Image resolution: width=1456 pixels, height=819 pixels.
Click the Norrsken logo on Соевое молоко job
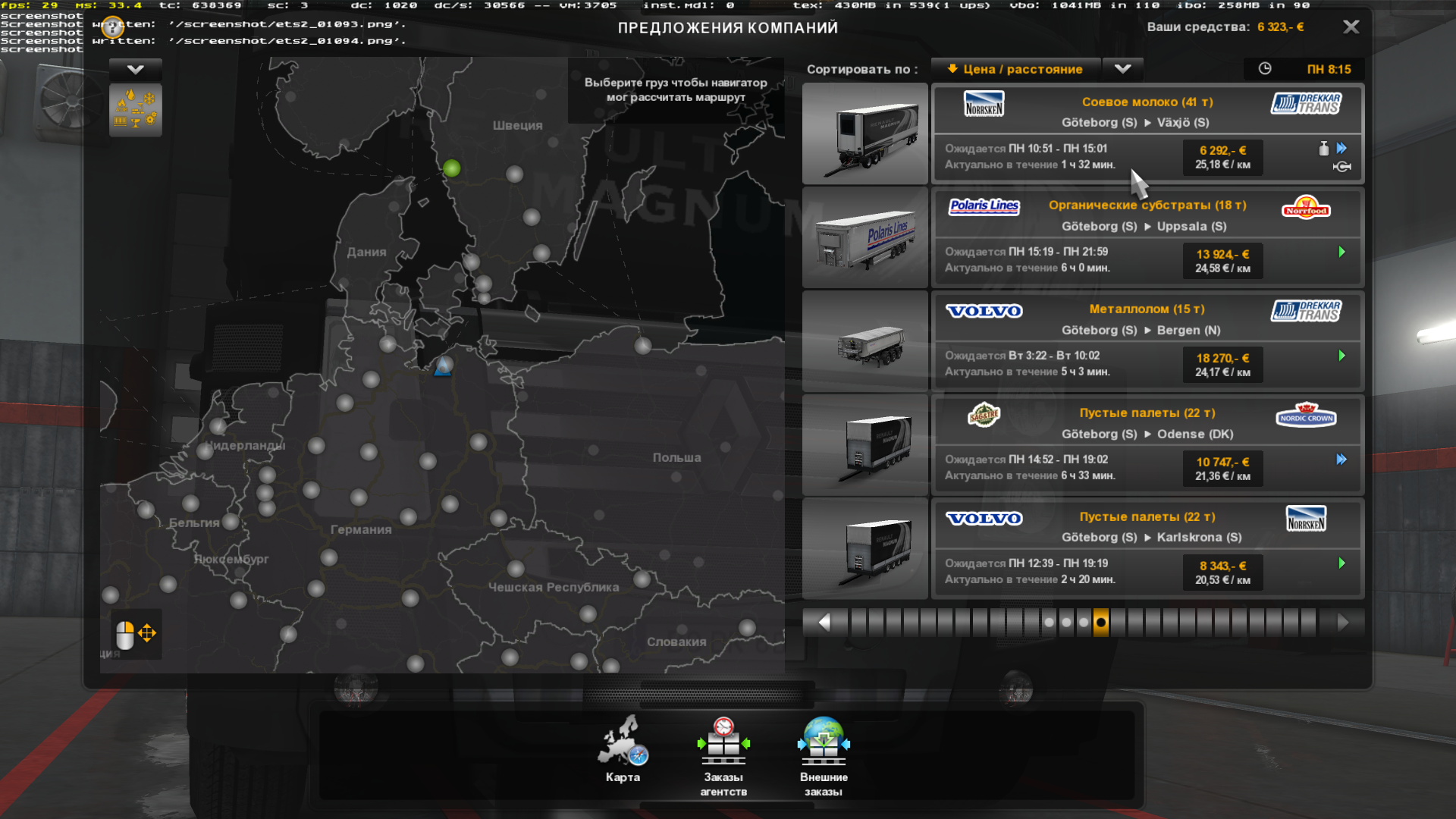(984, 104)
